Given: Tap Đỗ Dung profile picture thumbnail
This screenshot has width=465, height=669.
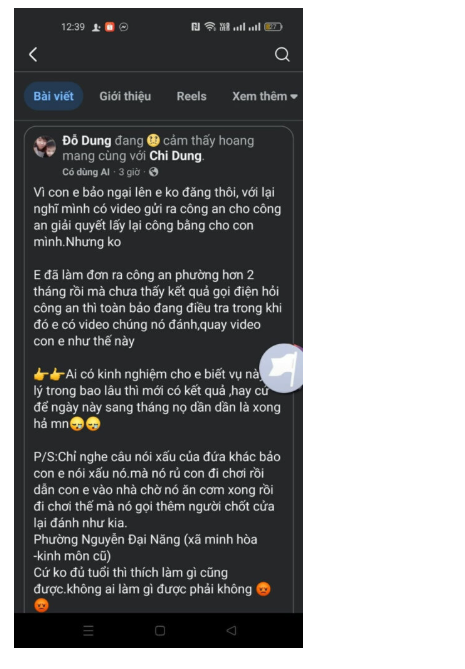Looking at the screenshot, I should pyautogui.click(x=45, y=147).
